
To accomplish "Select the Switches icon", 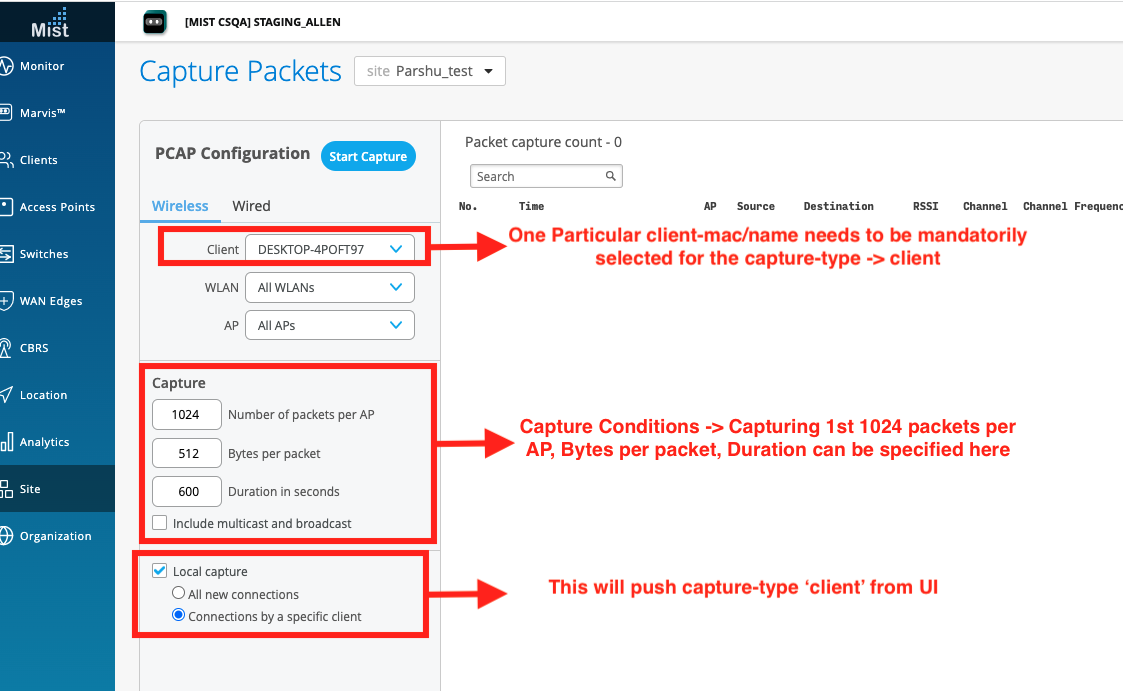I will tap(6, 254).
